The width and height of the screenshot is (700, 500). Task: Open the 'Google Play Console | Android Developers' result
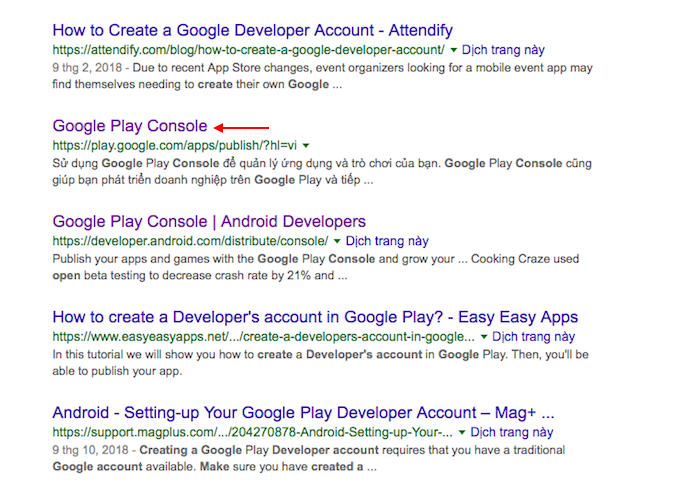click(209, 221)
